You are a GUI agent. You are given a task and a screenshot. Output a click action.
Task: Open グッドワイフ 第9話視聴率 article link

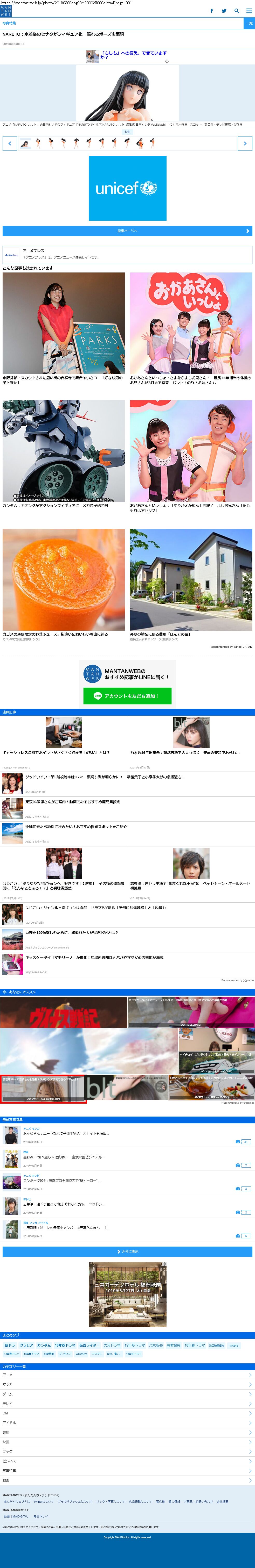(105, 777)
